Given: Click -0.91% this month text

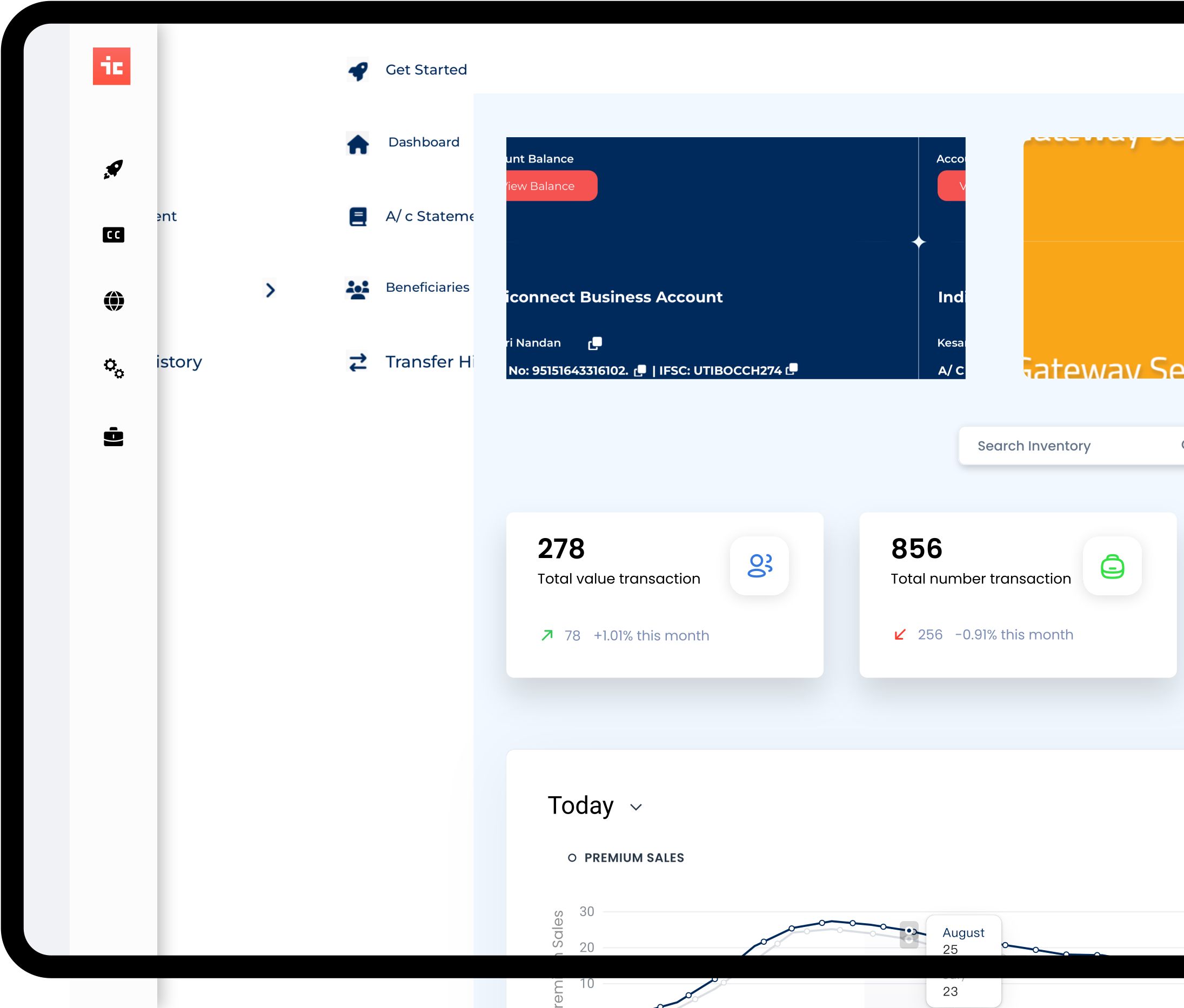Looking at the screenshot, I should 1014,635.
